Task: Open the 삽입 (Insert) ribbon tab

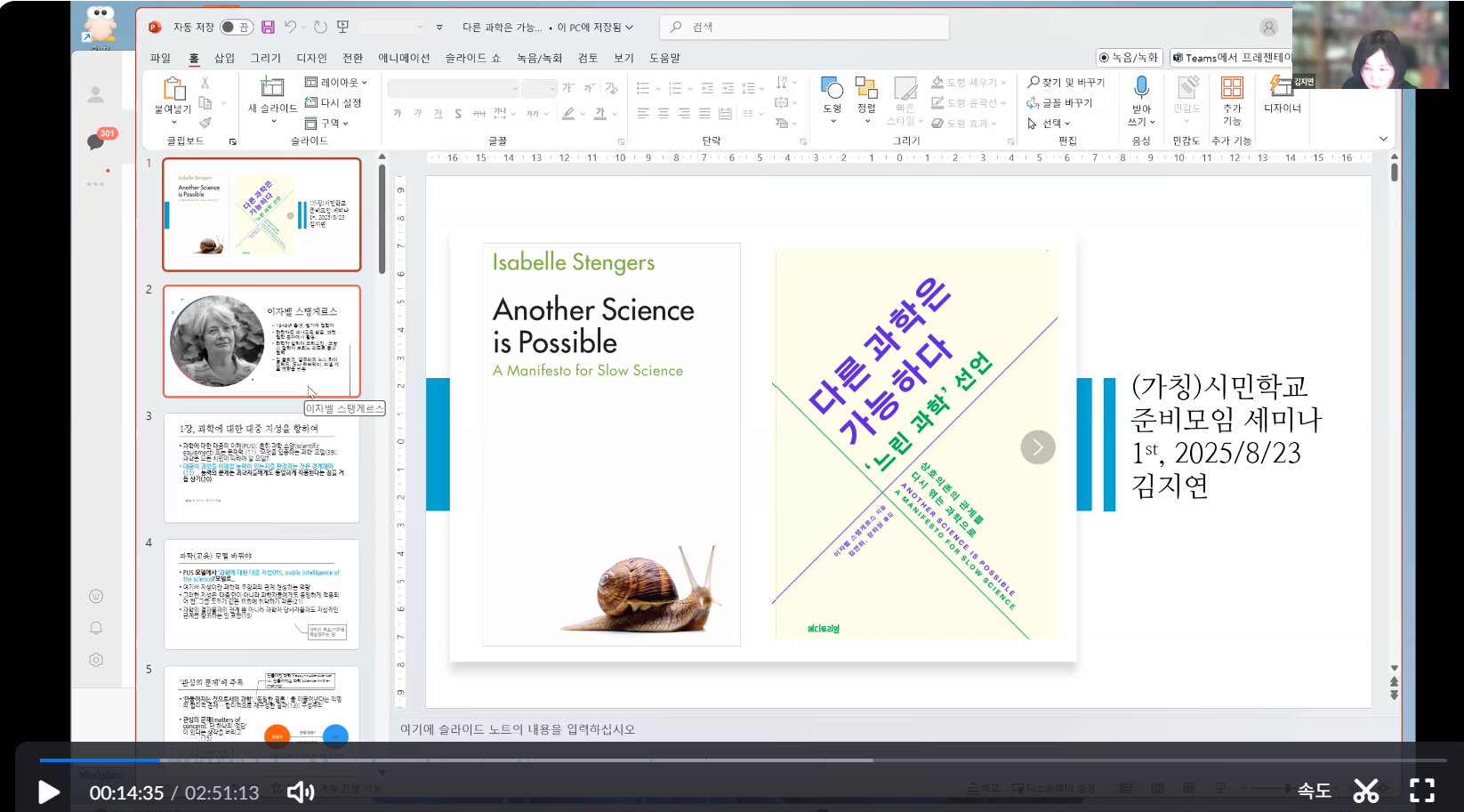Action: click(224, 58)
